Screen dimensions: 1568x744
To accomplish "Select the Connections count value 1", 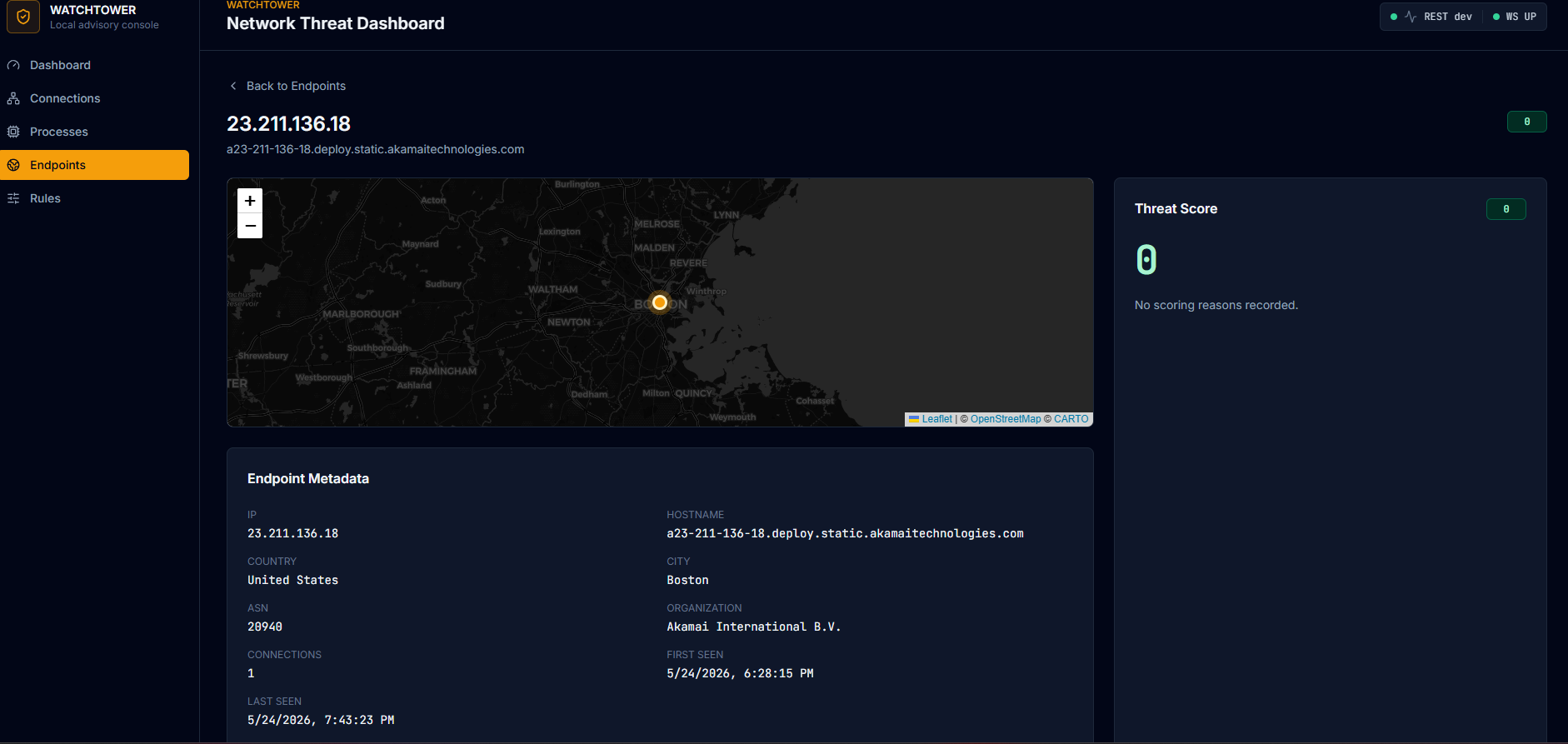I will click(251, 673).
